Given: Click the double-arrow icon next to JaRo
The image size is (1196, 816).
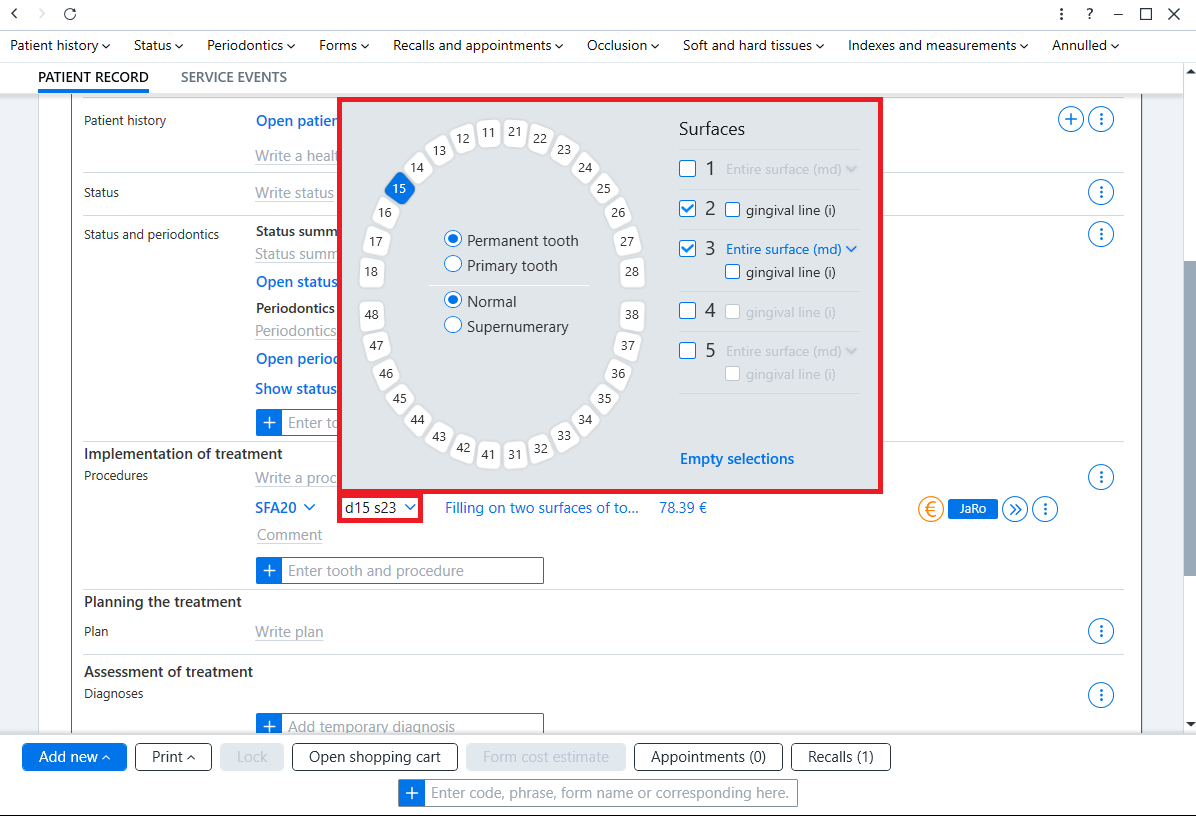Looking at the screenshot, I should (x=1014, y=509).
